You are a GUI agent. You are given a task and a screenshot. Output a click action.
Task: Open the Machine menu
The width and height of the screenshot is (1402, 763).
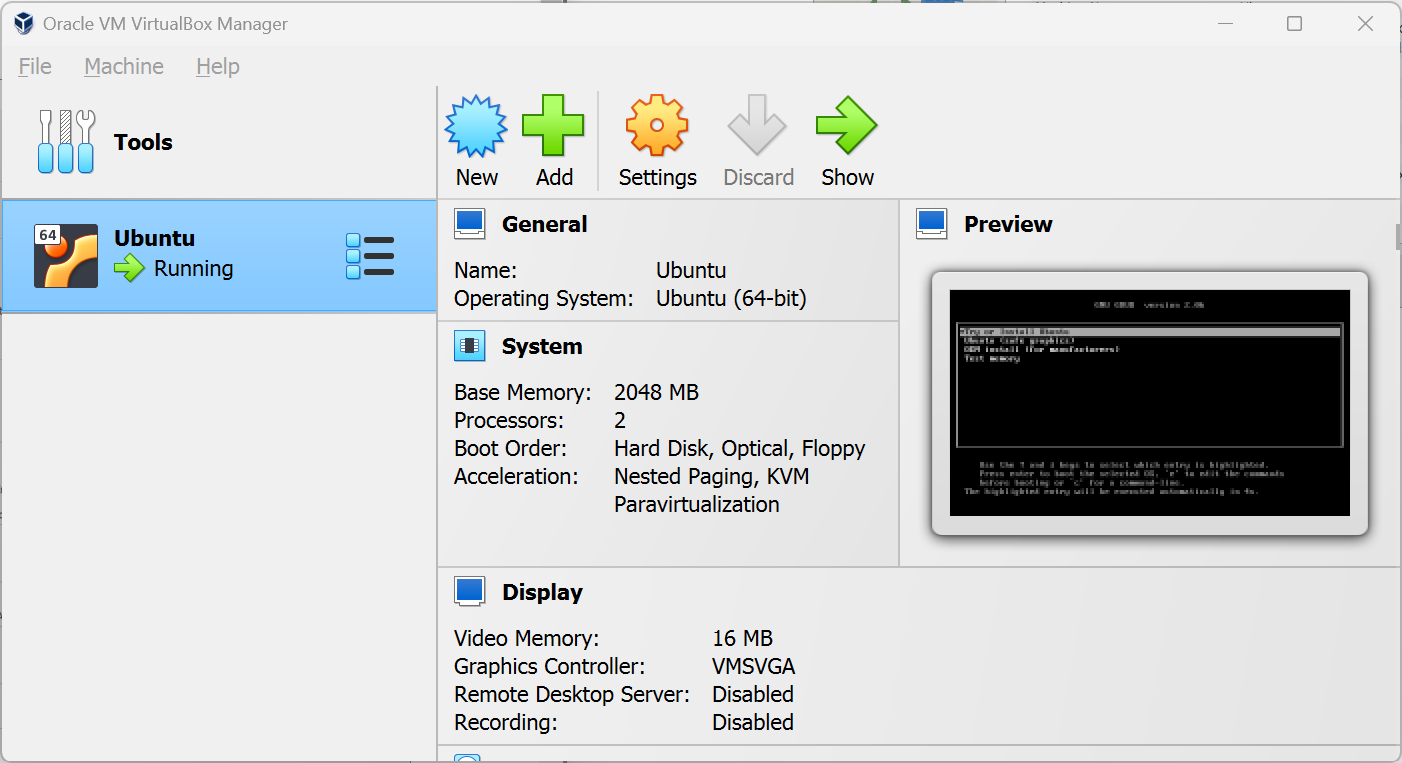pyautogui.click(x=124, y=66)
